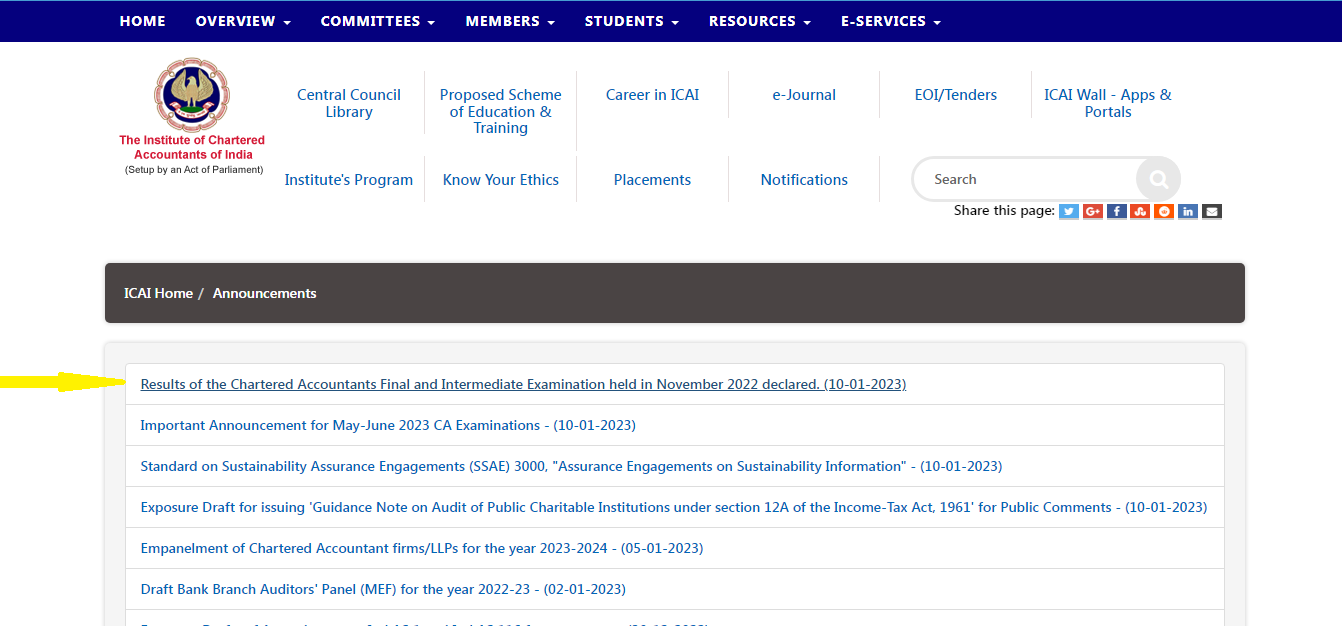Click 'The Institute of Chartered Accountants of India' text
The image size is (1342, 626).
[x=192, y=147]
